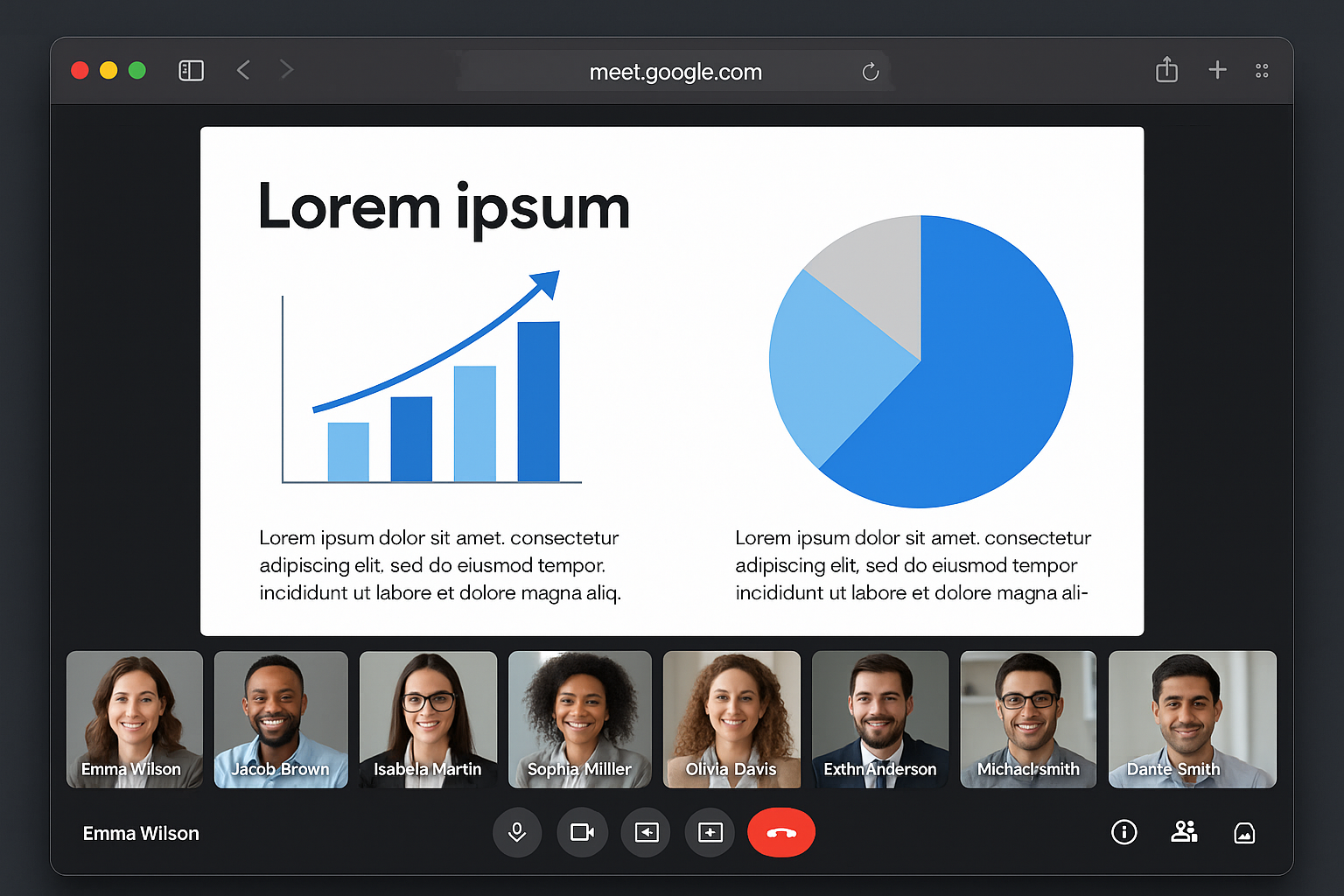Screen dimensions: 1344x896
Task: Open the tab overview grid icon
Action: coord(1262,70)
